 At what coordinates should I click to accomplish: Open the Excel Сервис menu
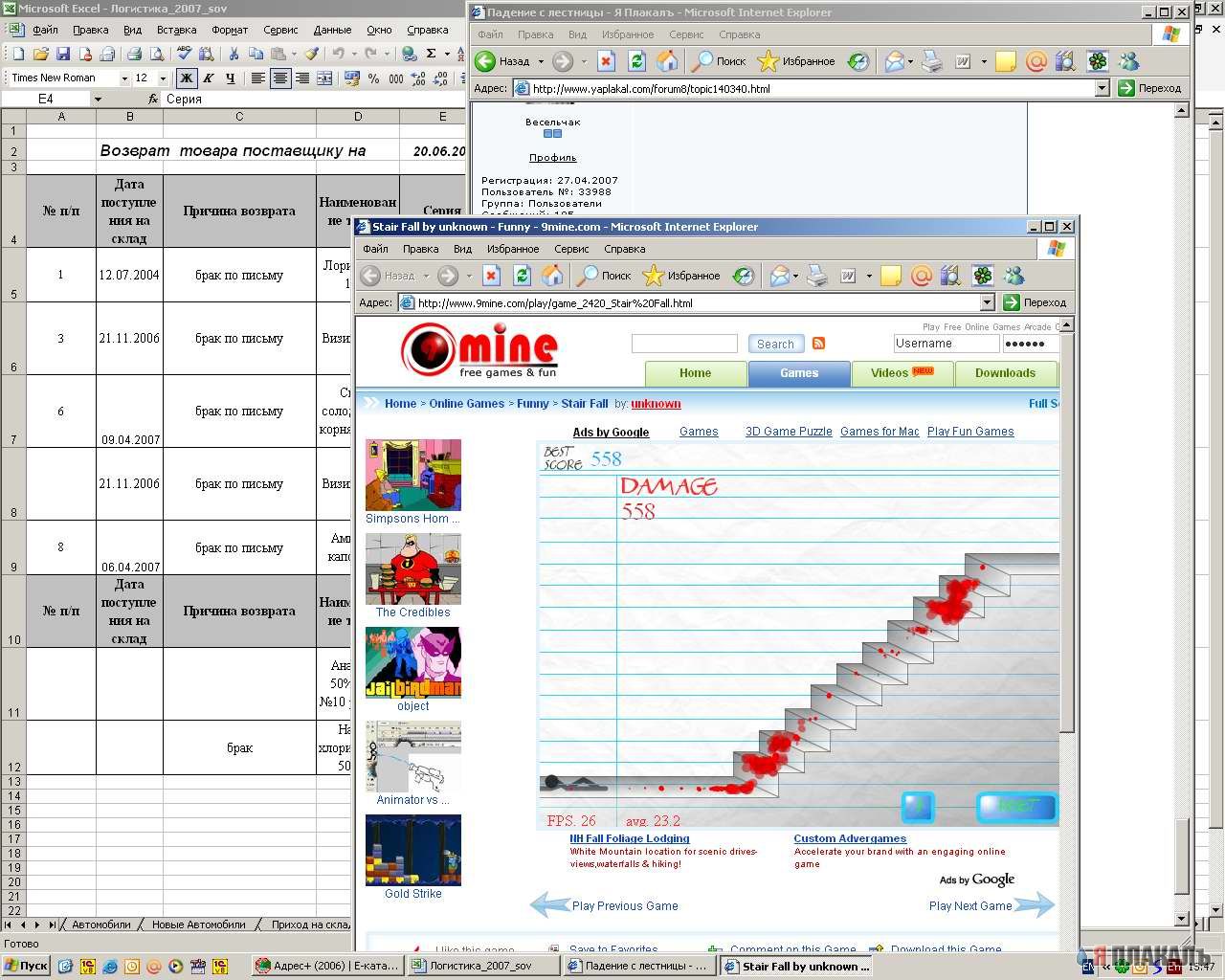(x=280, y=30)
